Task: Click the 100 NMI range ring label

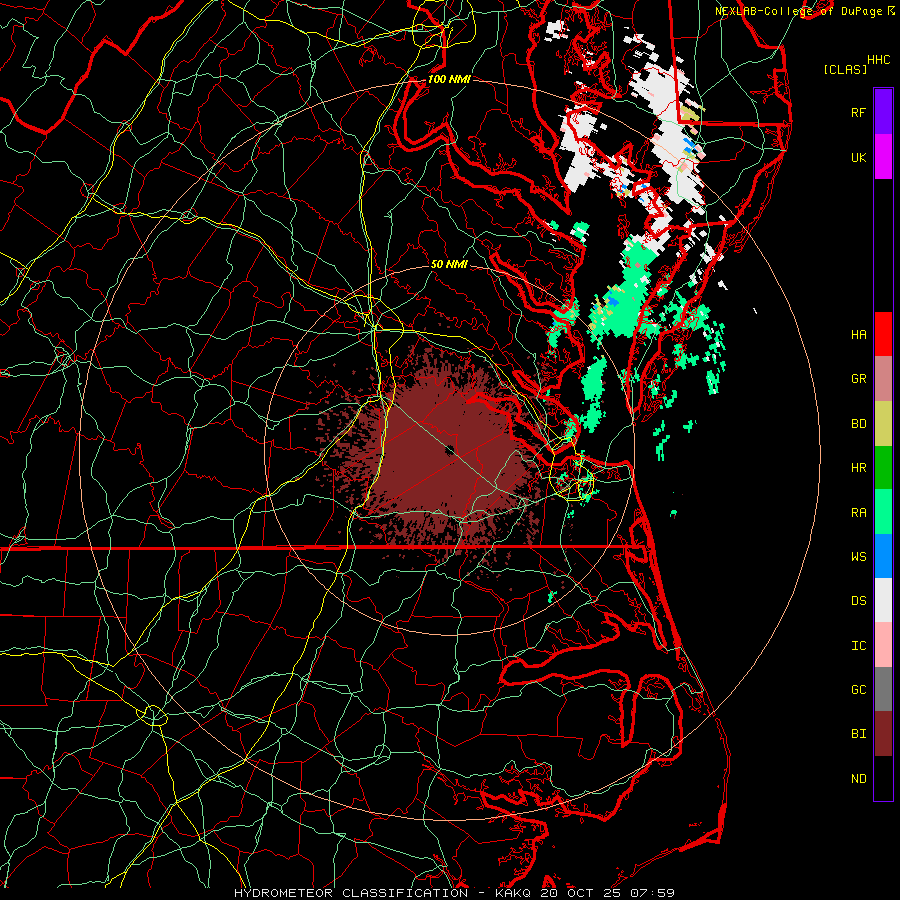Action: (449, 79)
